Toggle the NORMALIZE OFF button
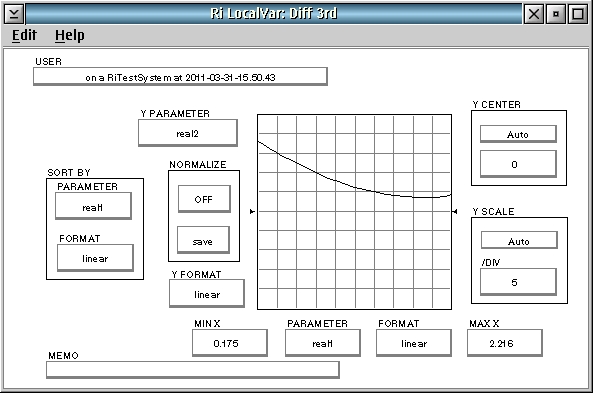This screenshot has height=393, width=593. pos(204,199)
